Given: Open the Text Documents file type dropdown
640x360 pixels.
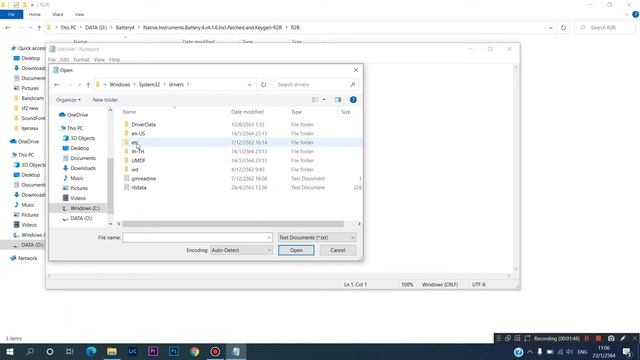Looking at the screenshot, I should point(317,238).
